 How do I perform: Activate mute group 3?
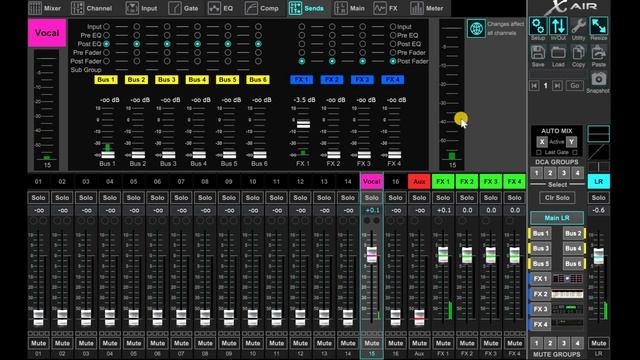pos(564,343)
